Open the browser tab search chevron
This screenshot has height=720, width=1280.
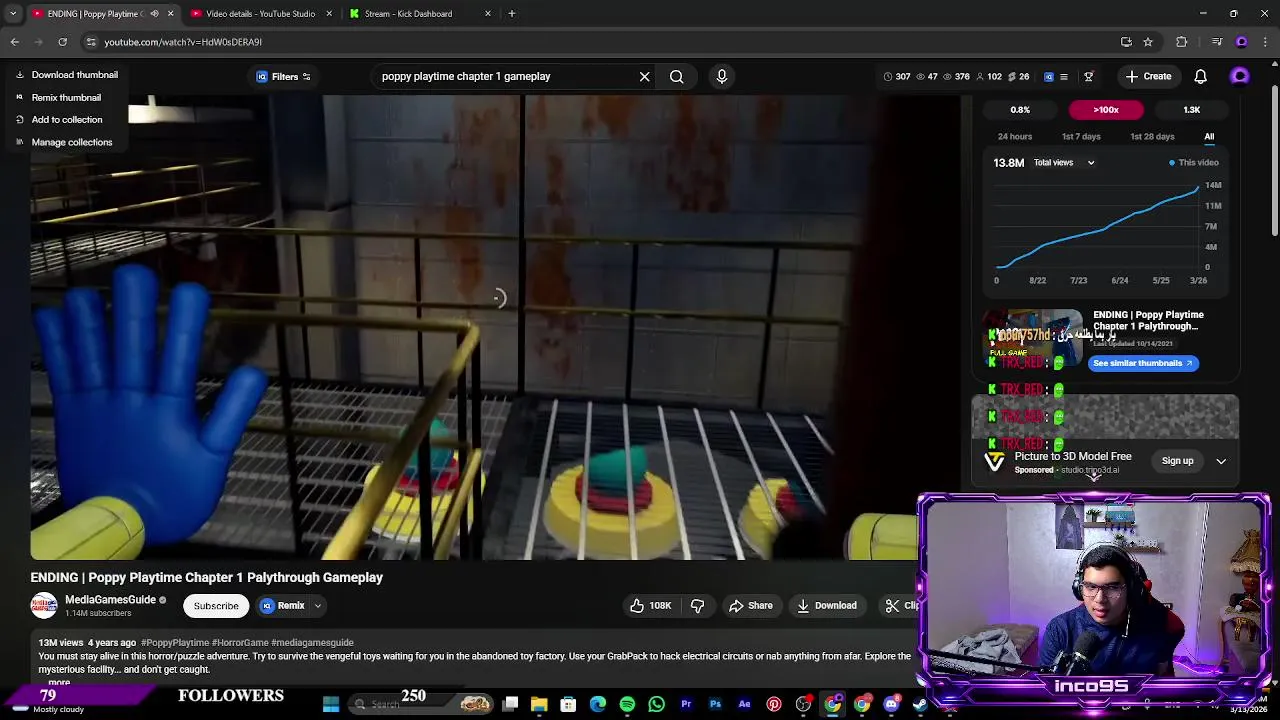point(13,14)
